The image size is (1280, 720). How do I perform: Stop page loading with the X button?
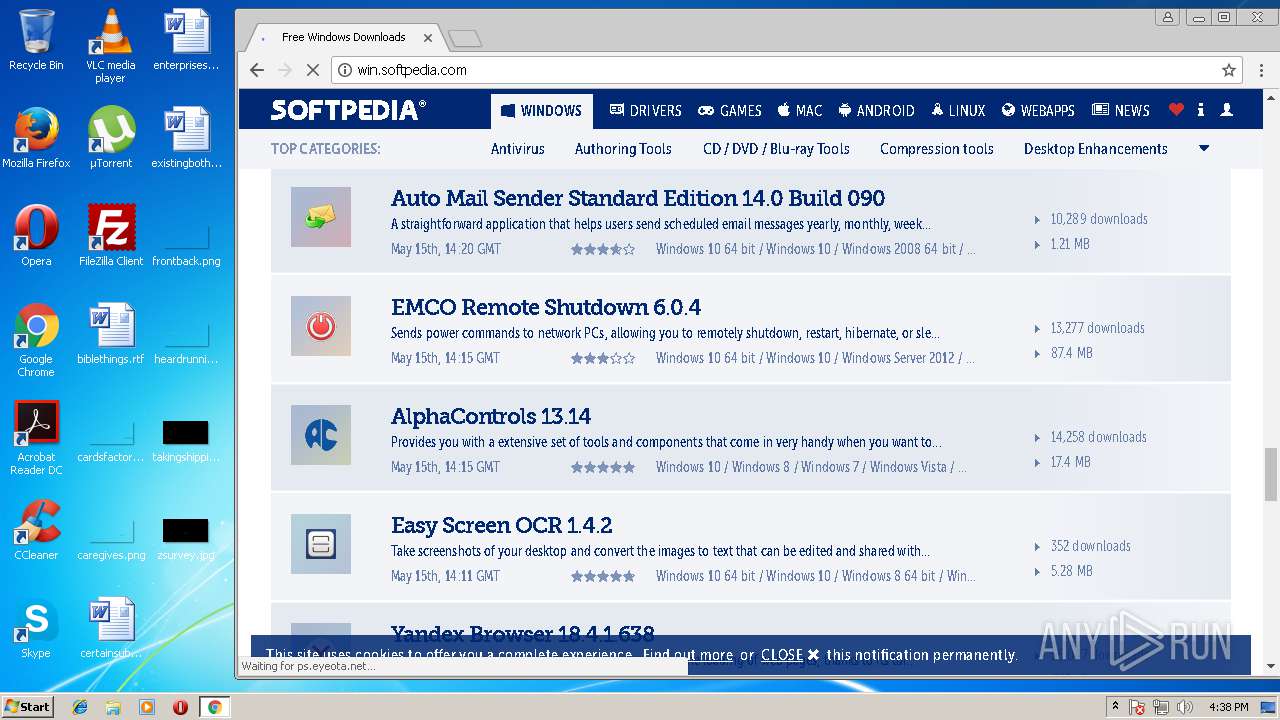coord(312,70)
